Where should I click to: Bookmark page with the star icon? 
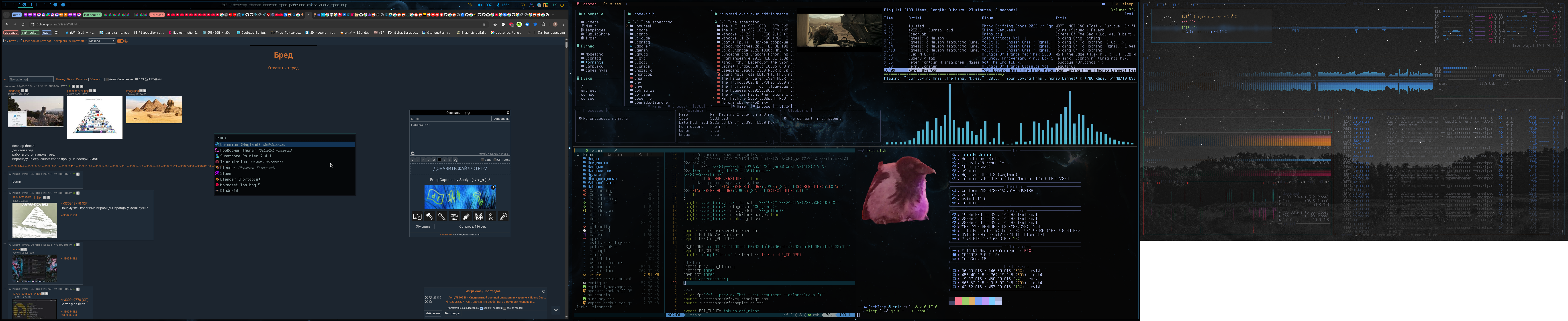pos(484,24)
